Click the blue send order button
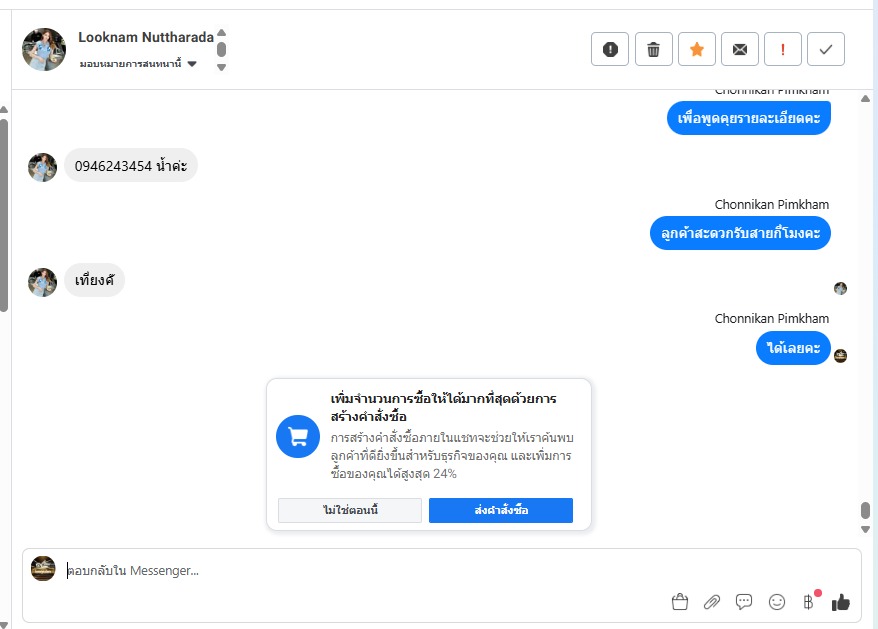 pos(500,510)
